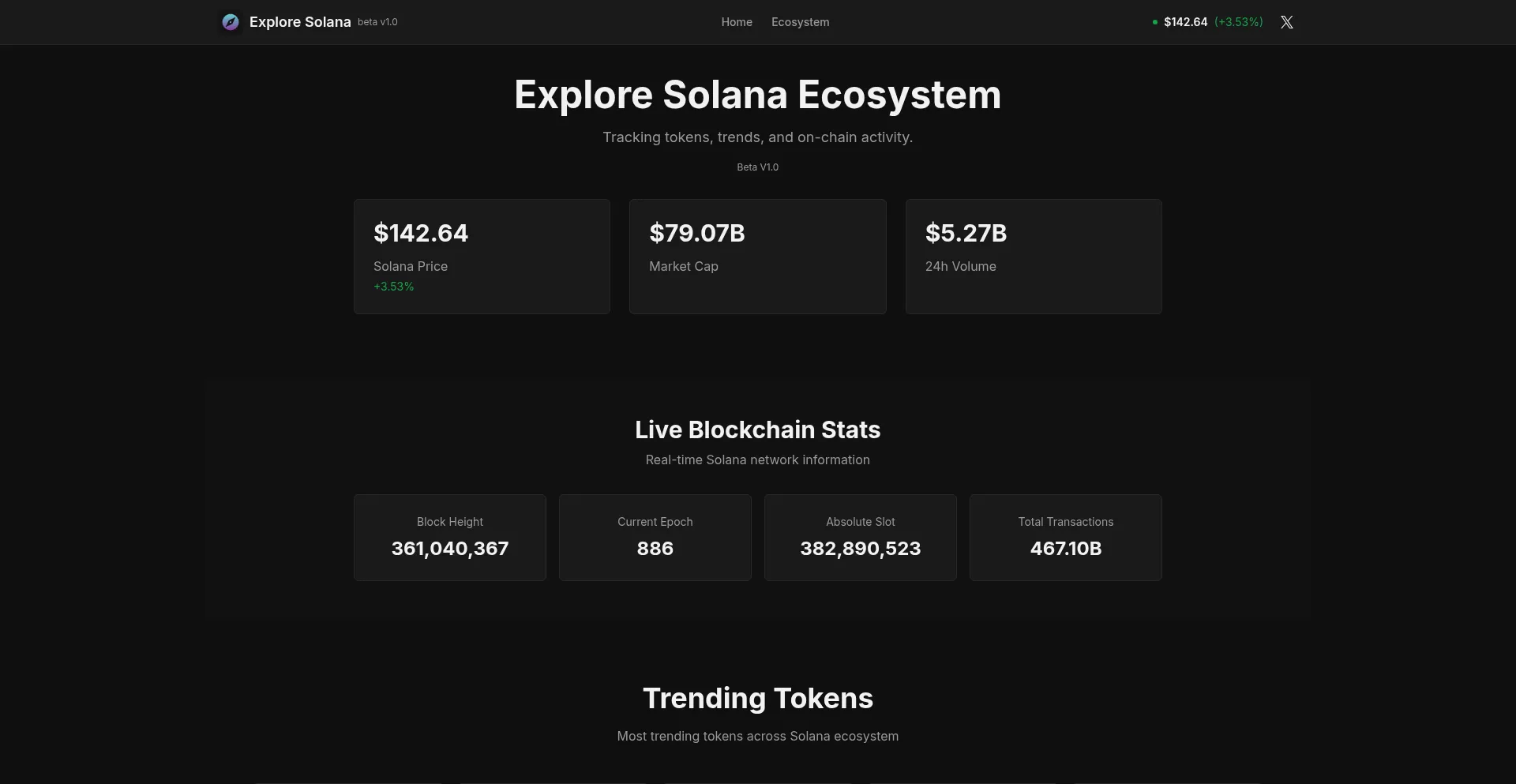Open the X (Twitter) icon link
The image size is (1516, 784).
tap(1287, 22)
